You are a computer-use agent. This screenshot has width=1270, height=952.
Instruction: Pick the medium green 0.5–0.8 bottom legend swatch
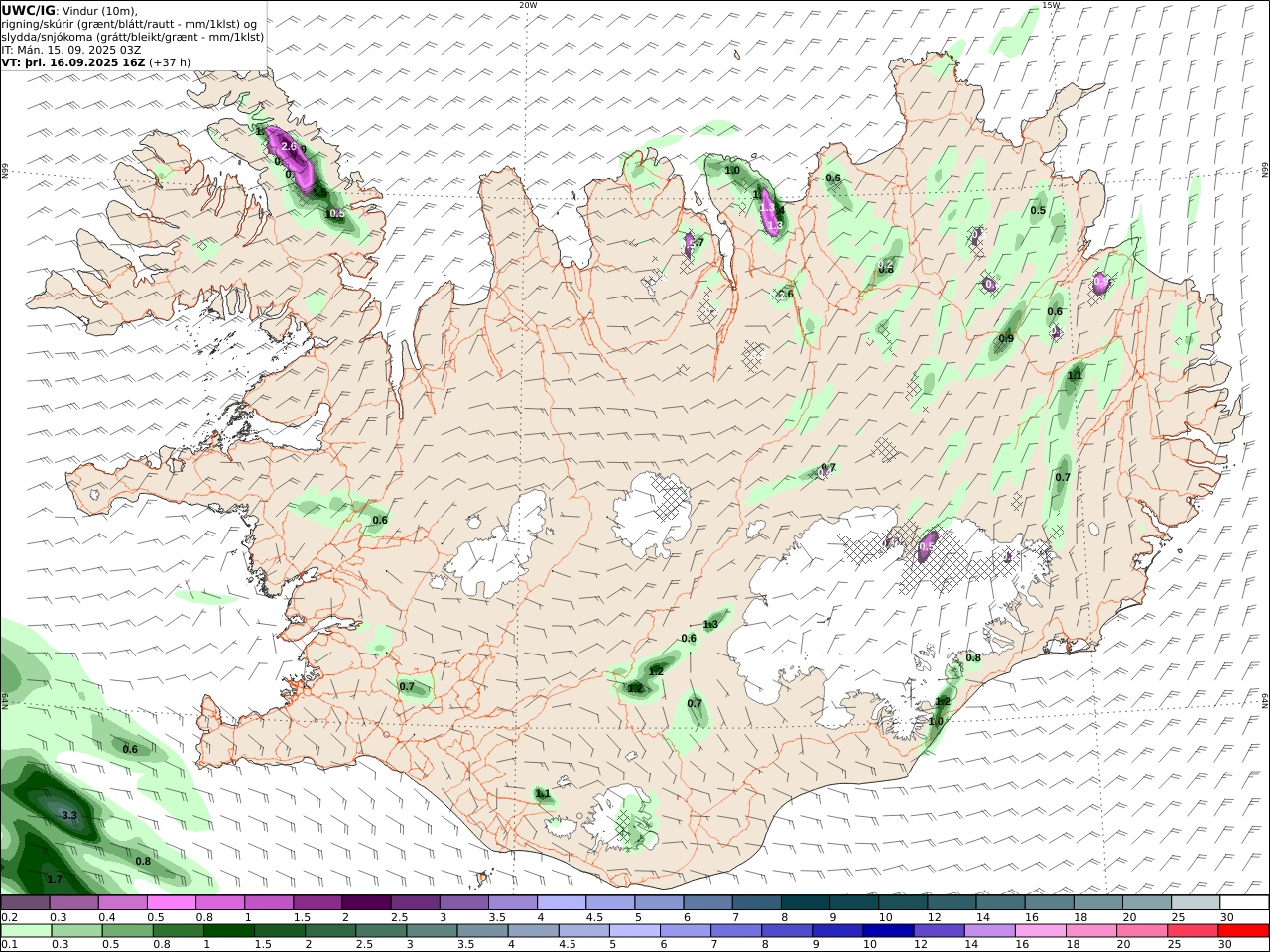pyautogui.click(x=127, y=931)
